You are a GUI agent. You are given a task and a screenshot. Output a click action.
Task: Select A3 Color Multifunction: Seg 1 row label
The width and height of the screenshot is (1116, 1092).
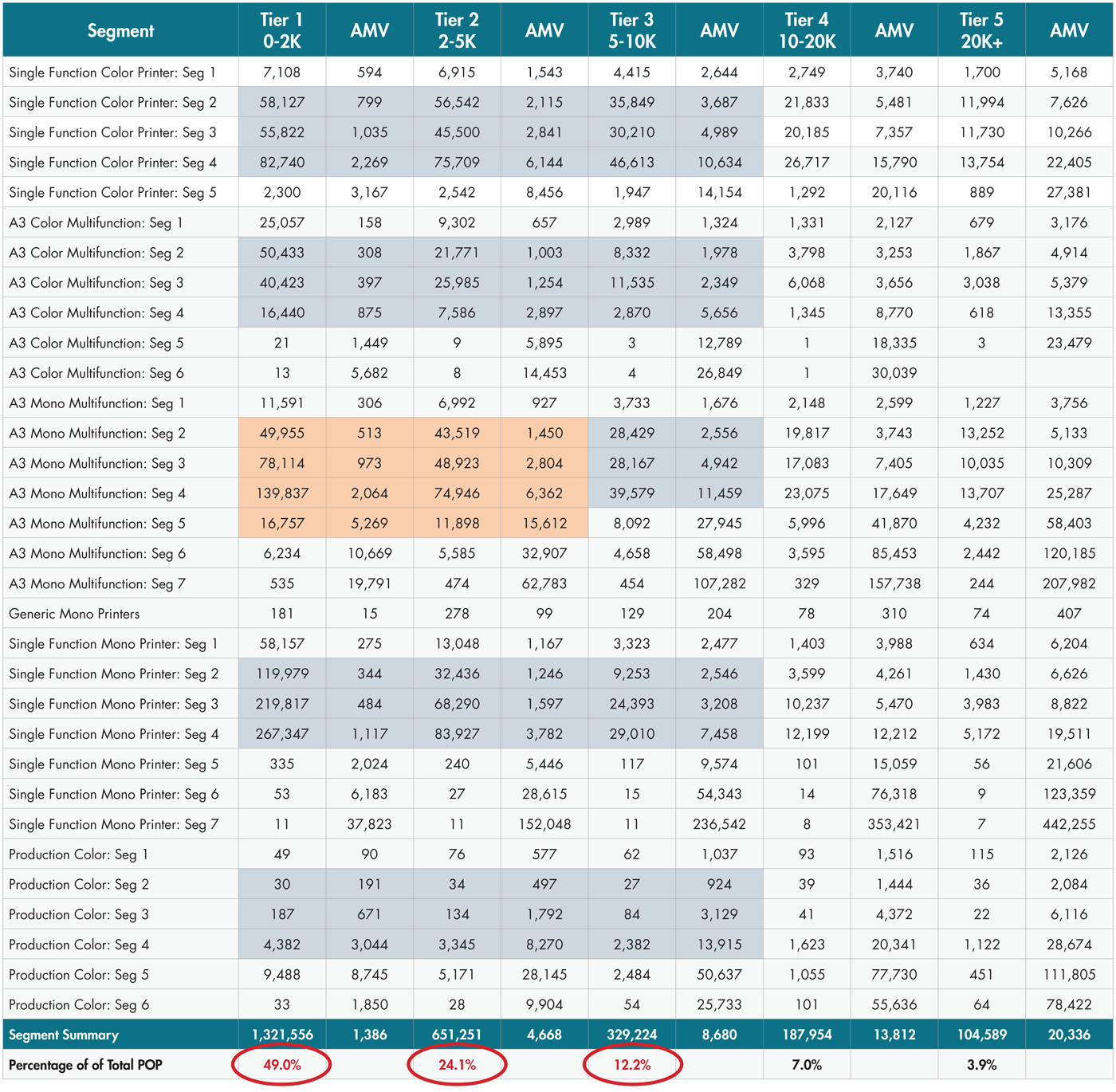point(96,223)
